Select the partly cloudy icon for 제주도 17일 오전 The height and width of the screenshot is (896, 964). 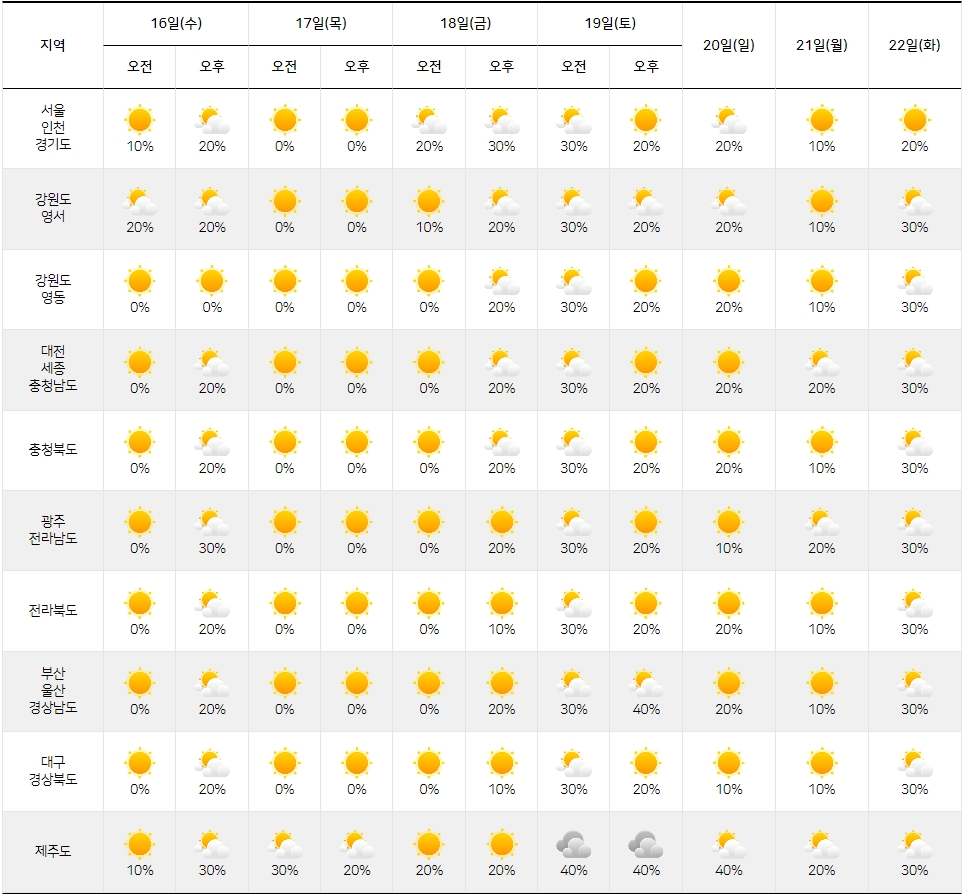click(x=285, y=844)
